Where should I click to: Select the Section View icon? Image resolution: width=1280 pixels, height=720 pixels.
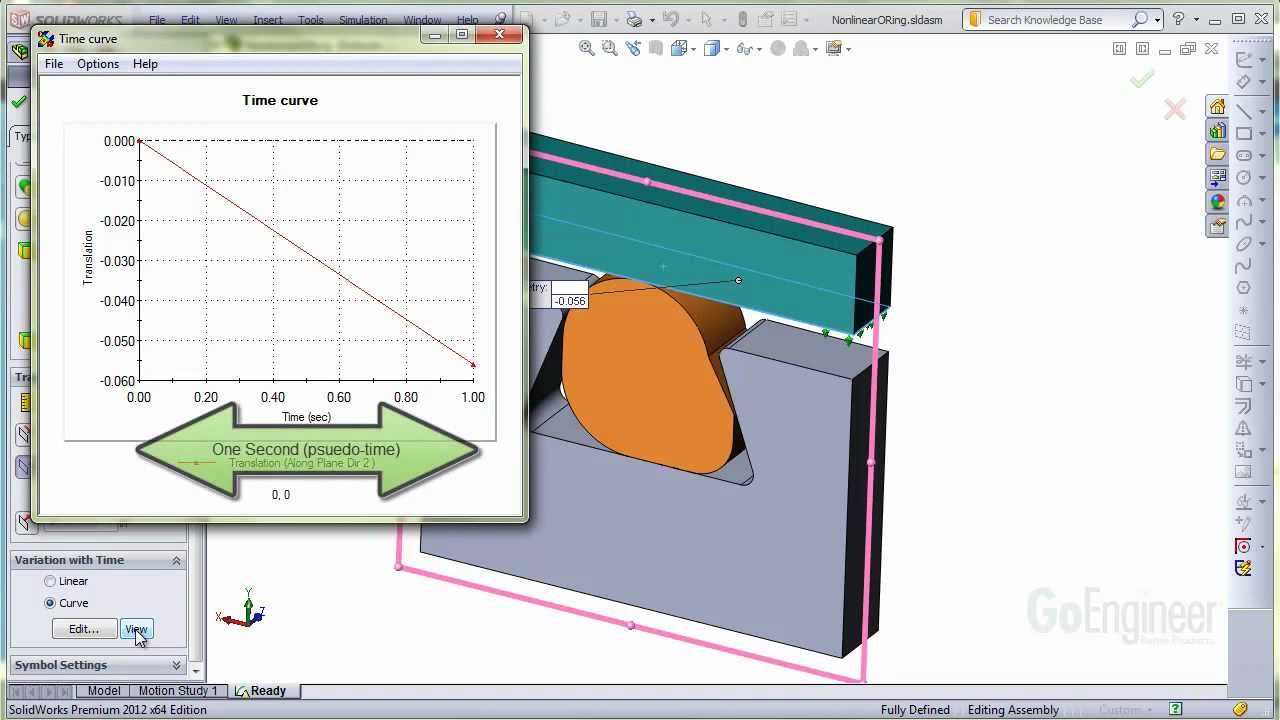(656, 48)
